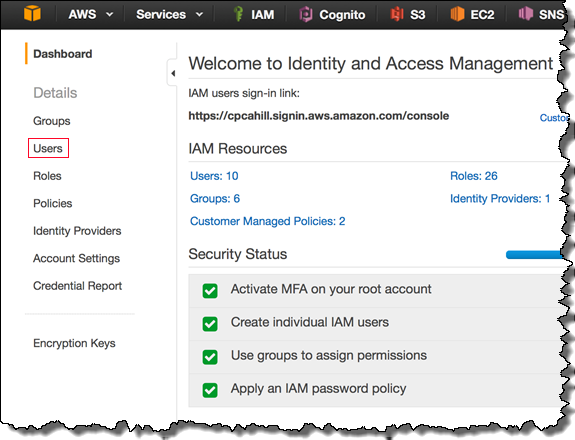Screen dimensions: 575x440
Task: Open Encryption Keys in the sidebar
Action: pos(74,343)
